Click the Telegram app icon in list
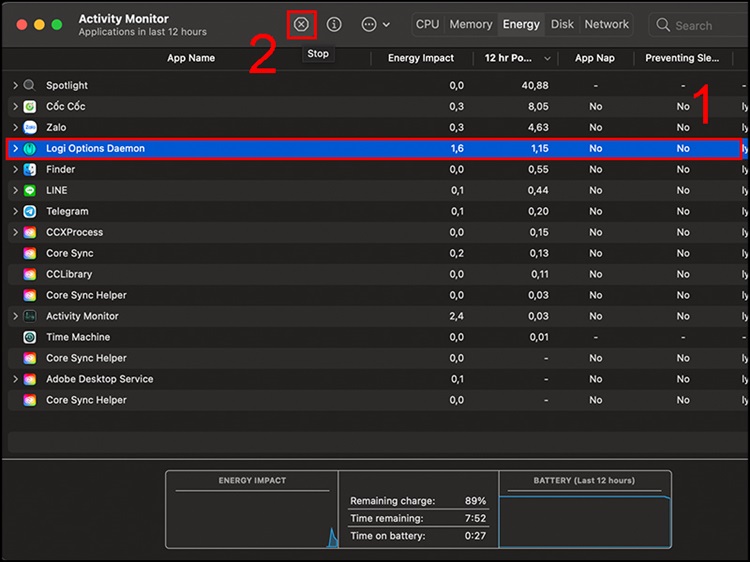Image resolution: width=750 pixels, height=562 pixels. 30,212
